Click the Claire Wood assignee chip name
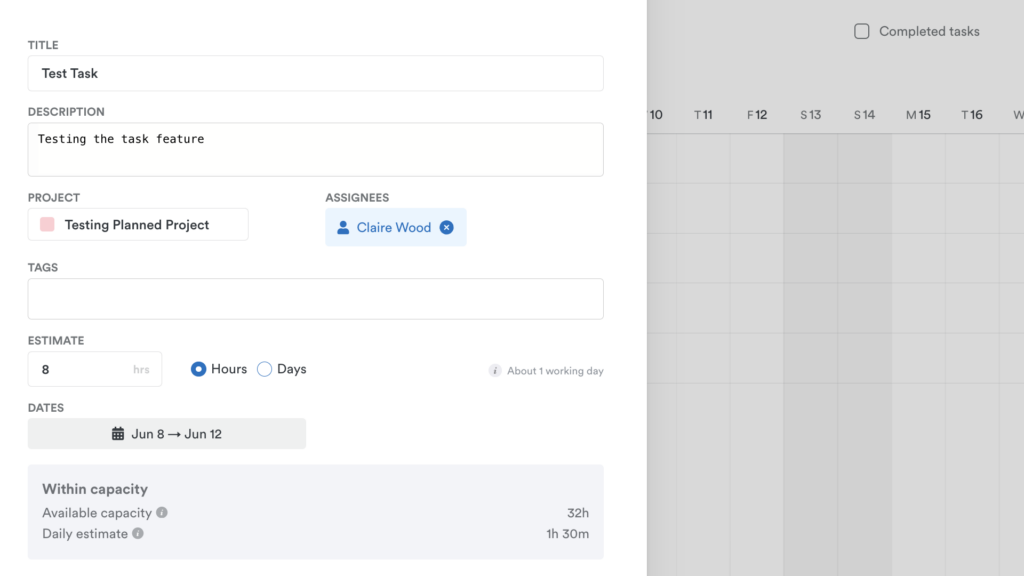 pyautogui.click(x=394, y=227)
